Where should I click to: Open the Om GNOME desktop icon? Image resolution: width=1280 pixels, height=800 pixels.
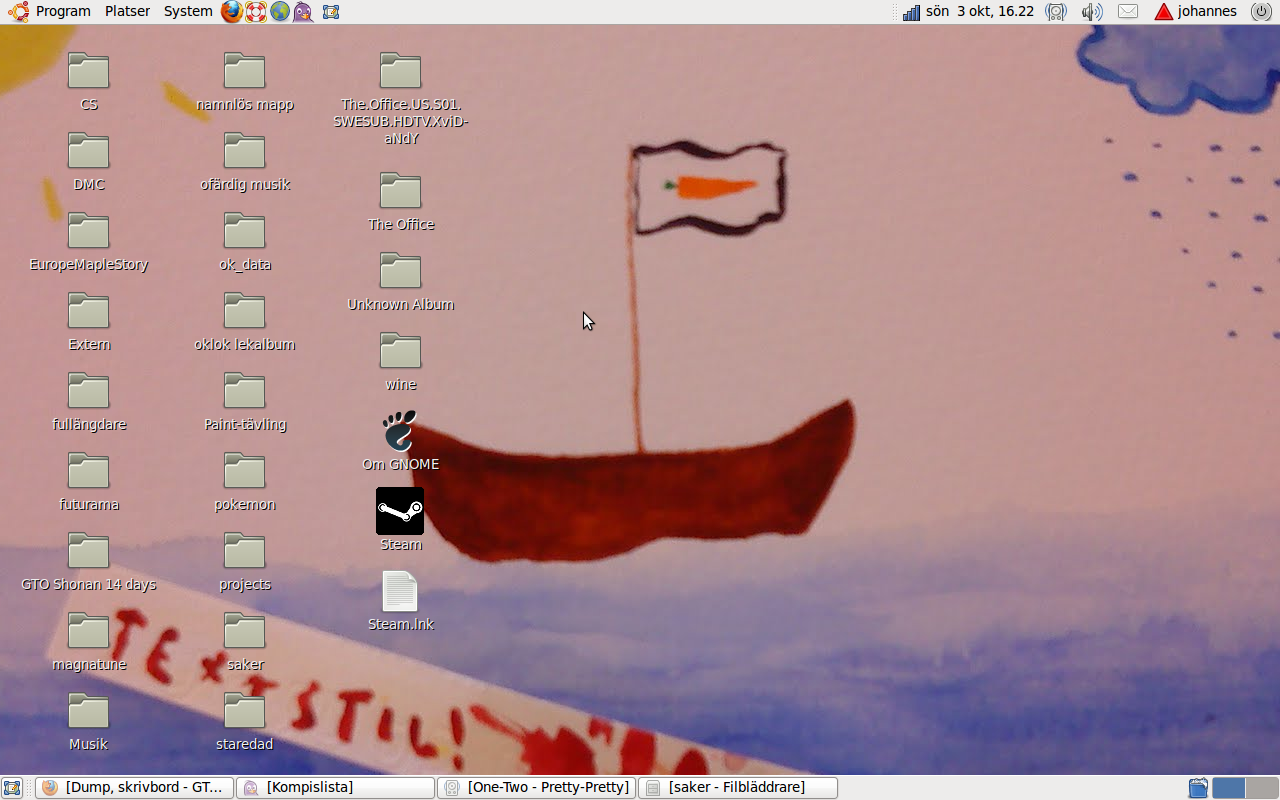click(x=400, y=432)
